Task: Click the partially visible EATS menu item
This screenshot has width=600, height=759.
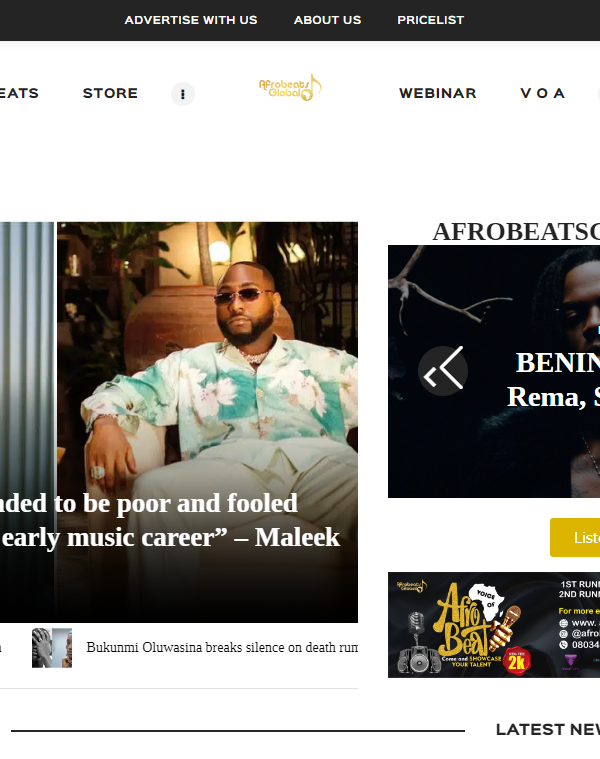Action: (x=19, y=93)
